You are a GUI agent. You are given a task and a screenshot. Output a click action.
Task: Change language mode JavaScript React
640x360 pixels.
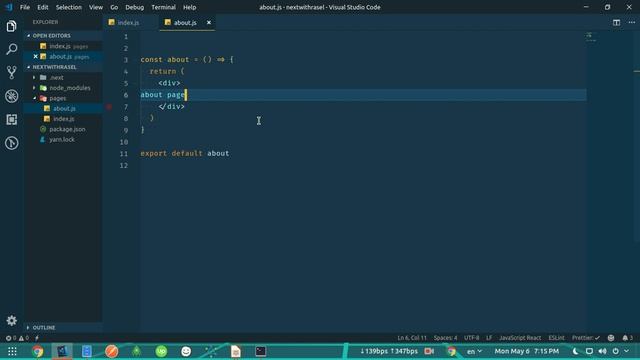(x=520, y=338)
